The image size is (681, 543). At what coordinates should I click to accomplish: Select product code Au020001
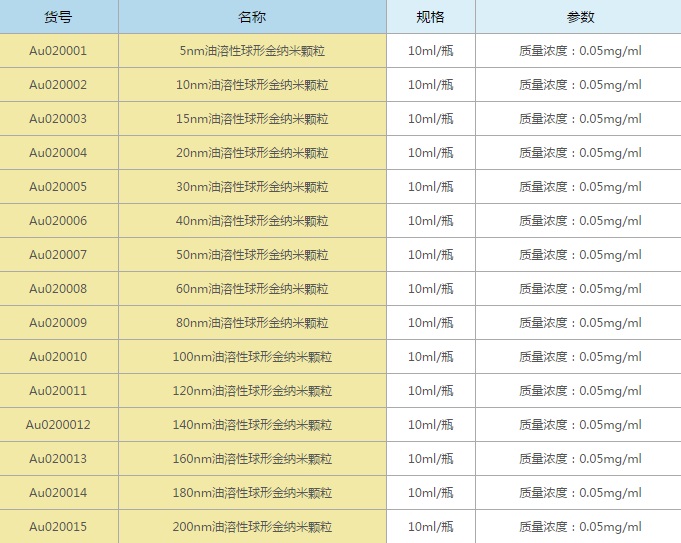coord(58,51)
